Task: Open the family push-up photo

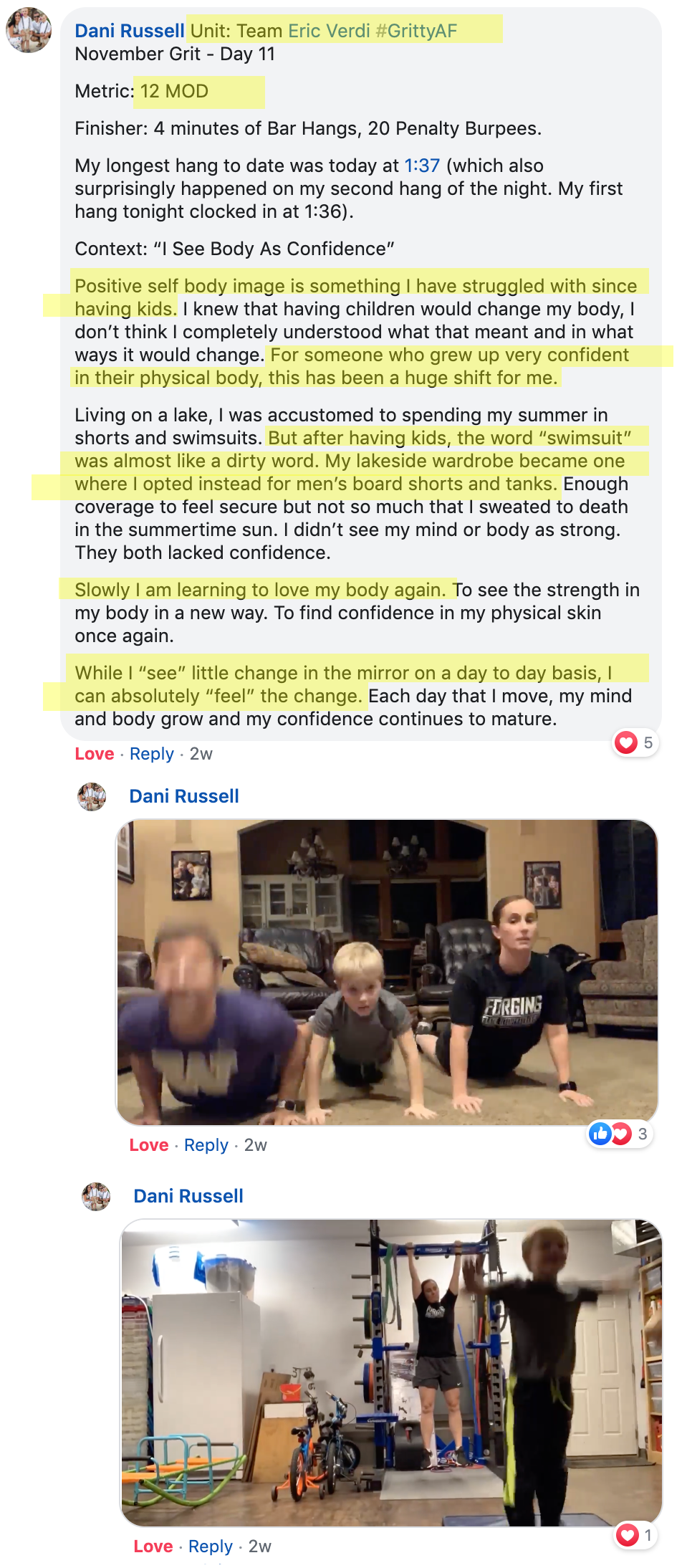Action: (x=387, y=972)
